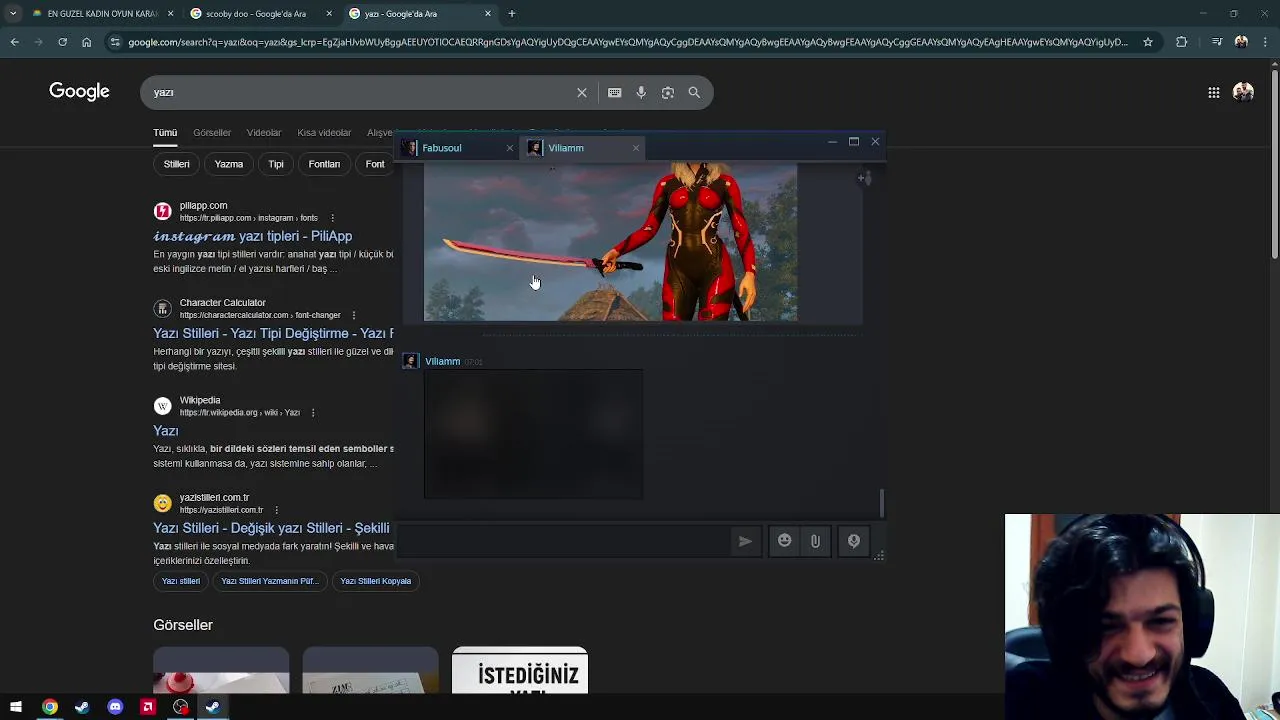
Task: Send the Steam chat message
Action: coord(745,541)
